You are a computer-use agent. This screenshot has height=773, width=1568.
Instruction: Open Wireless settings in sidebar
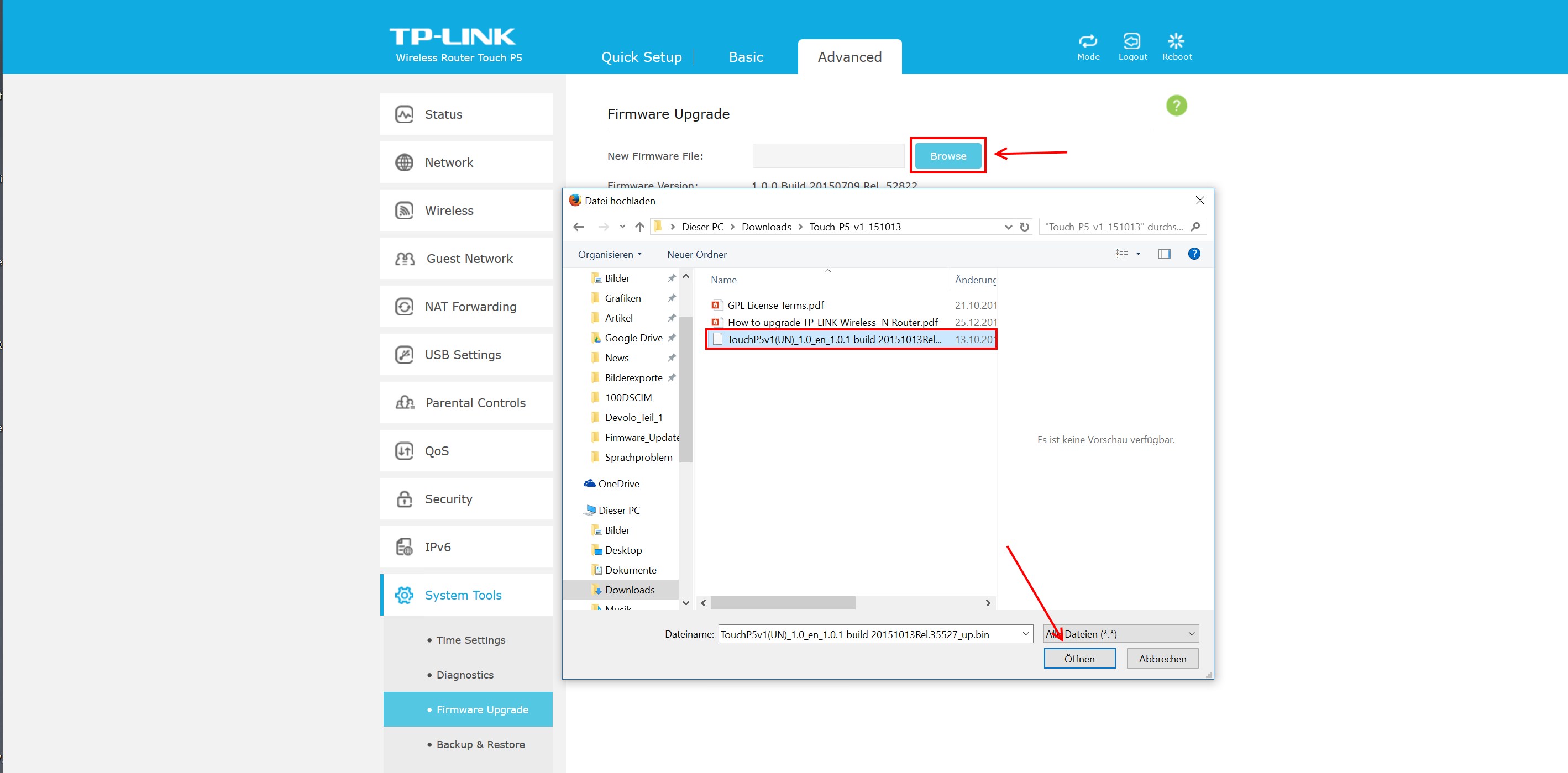click(x=466, y=210)
